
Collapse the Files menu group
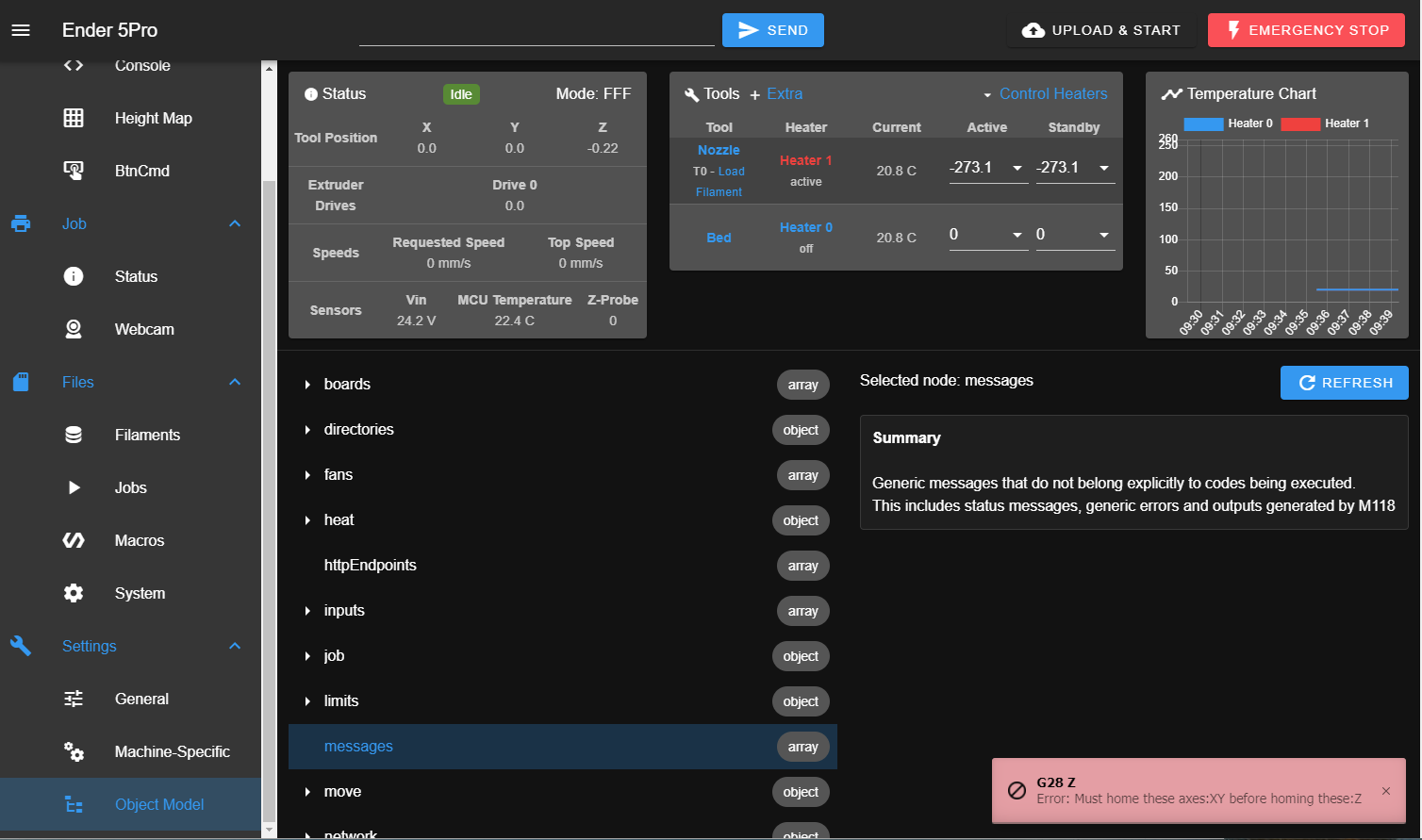click(235, 382)
